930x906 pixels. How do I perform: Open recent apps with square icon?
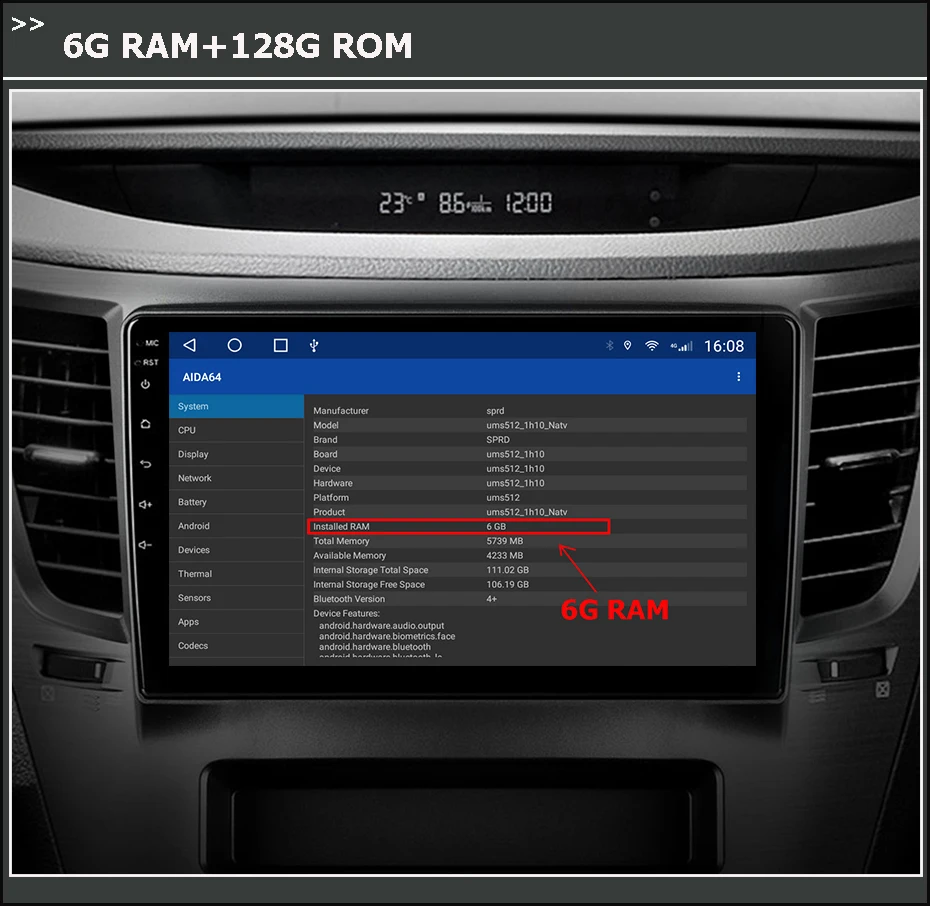point(281,345)
